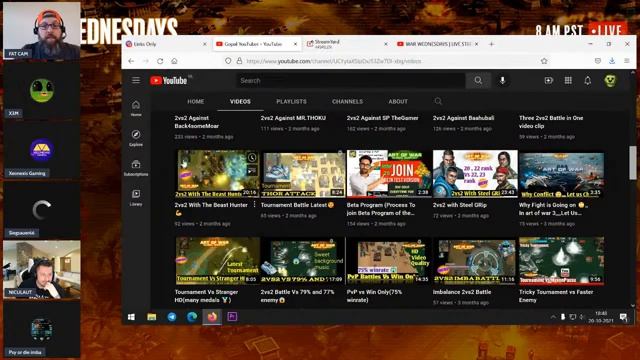The image size is (640, 360).
Task: Open video 2vs2 Against Baahubali
Action: click(463, 118)
